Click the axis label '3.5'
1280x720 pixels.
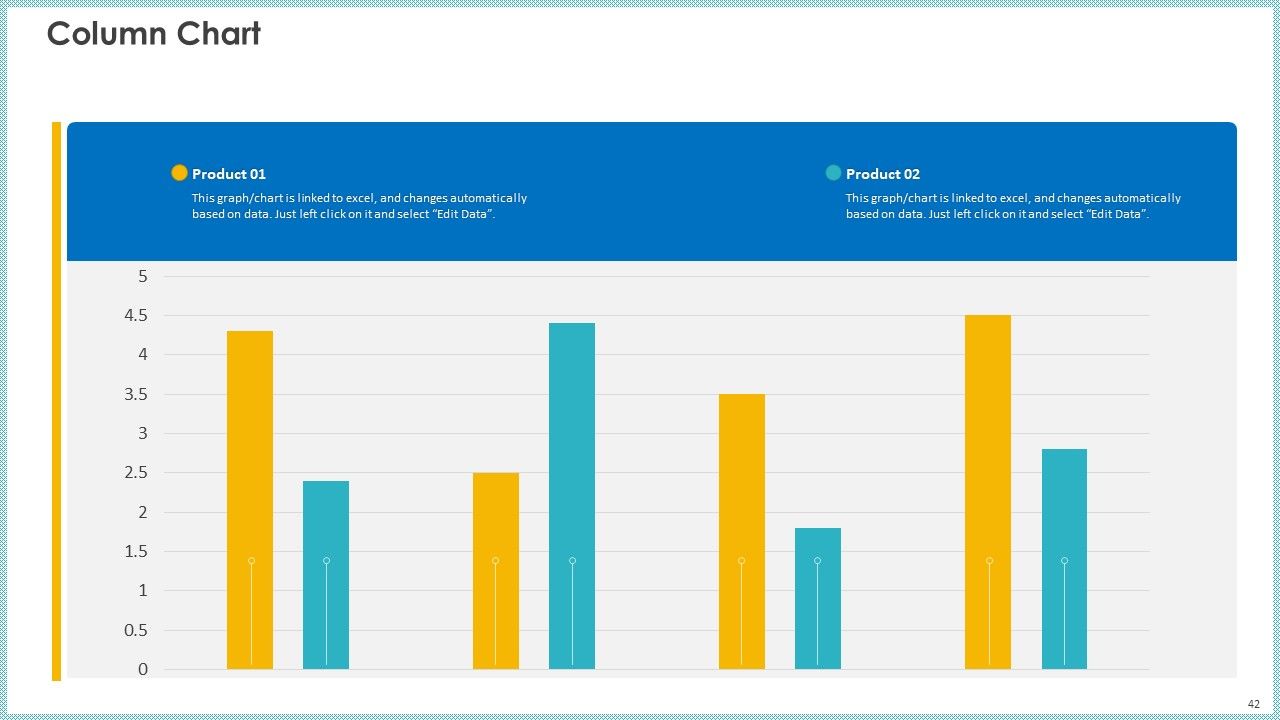pyautogui.click(x=136, y=394)
